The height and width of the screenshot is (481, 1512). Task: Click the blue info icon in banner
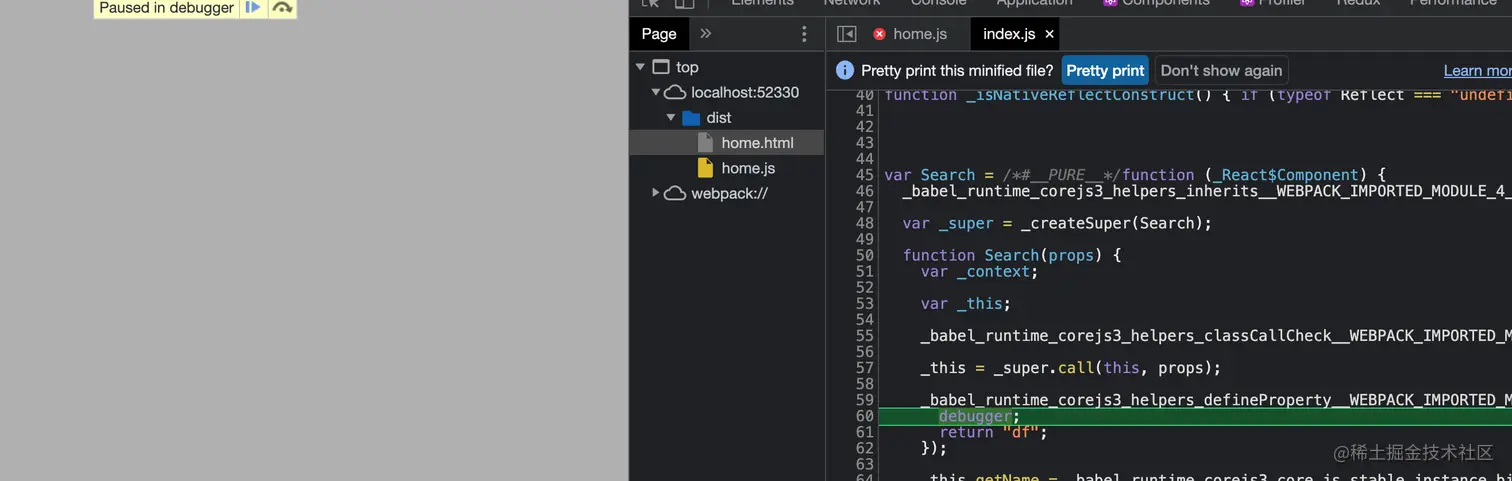pyautogui.click(x=845, y=70)
